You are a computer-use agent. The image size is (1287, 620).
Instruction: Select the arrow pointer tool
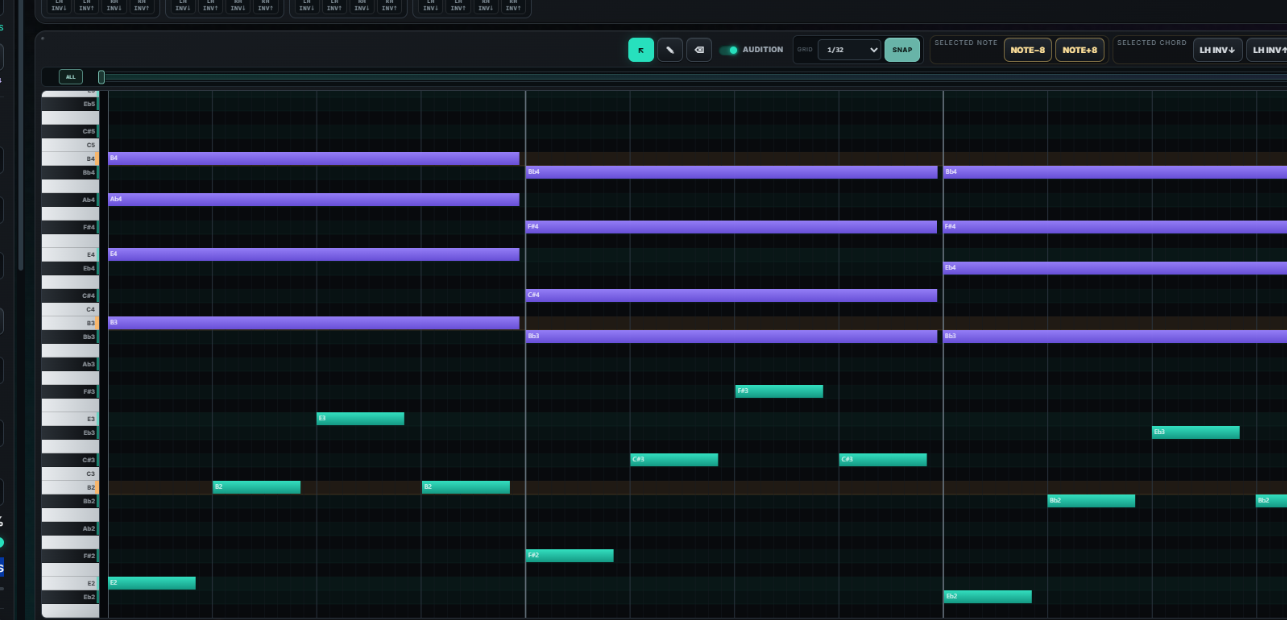click(641, 50)
